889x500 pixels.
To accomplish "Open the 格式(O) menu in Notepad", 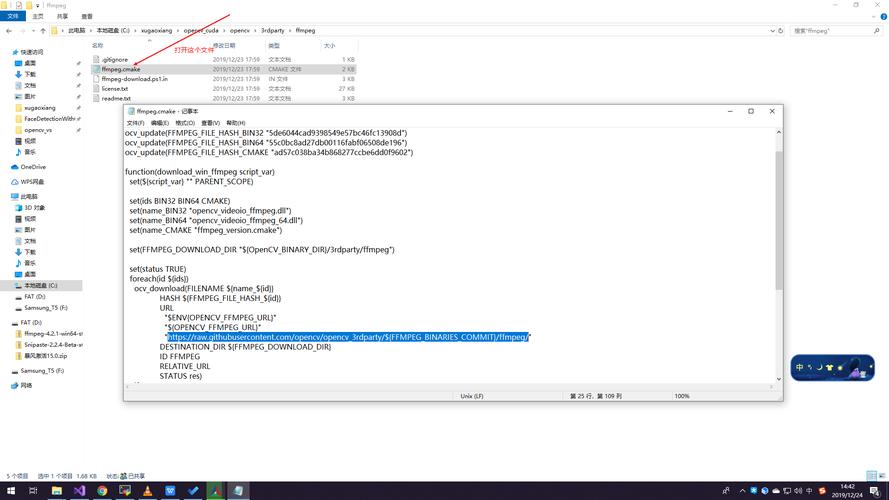I will 185,123.
